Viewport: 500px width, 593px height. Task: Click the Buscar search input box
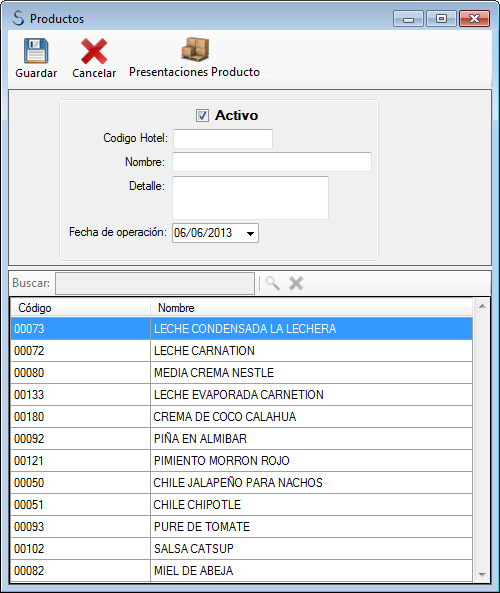(x=155, y=283)
